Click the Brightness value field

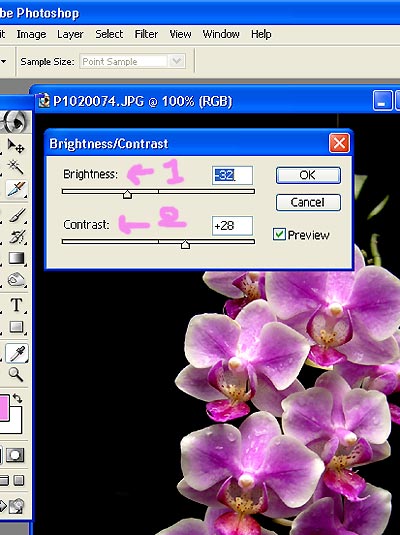232,175
